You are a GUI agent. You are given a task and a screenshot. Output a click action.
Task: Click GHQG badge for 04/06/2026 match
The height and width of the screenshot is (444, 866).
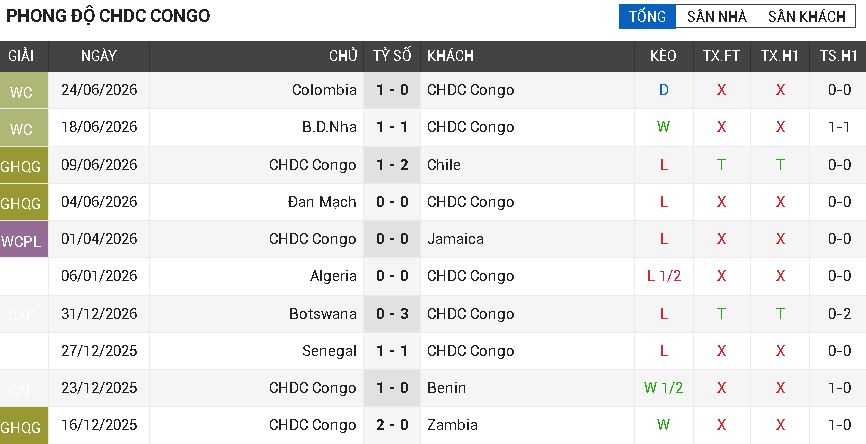21,202
